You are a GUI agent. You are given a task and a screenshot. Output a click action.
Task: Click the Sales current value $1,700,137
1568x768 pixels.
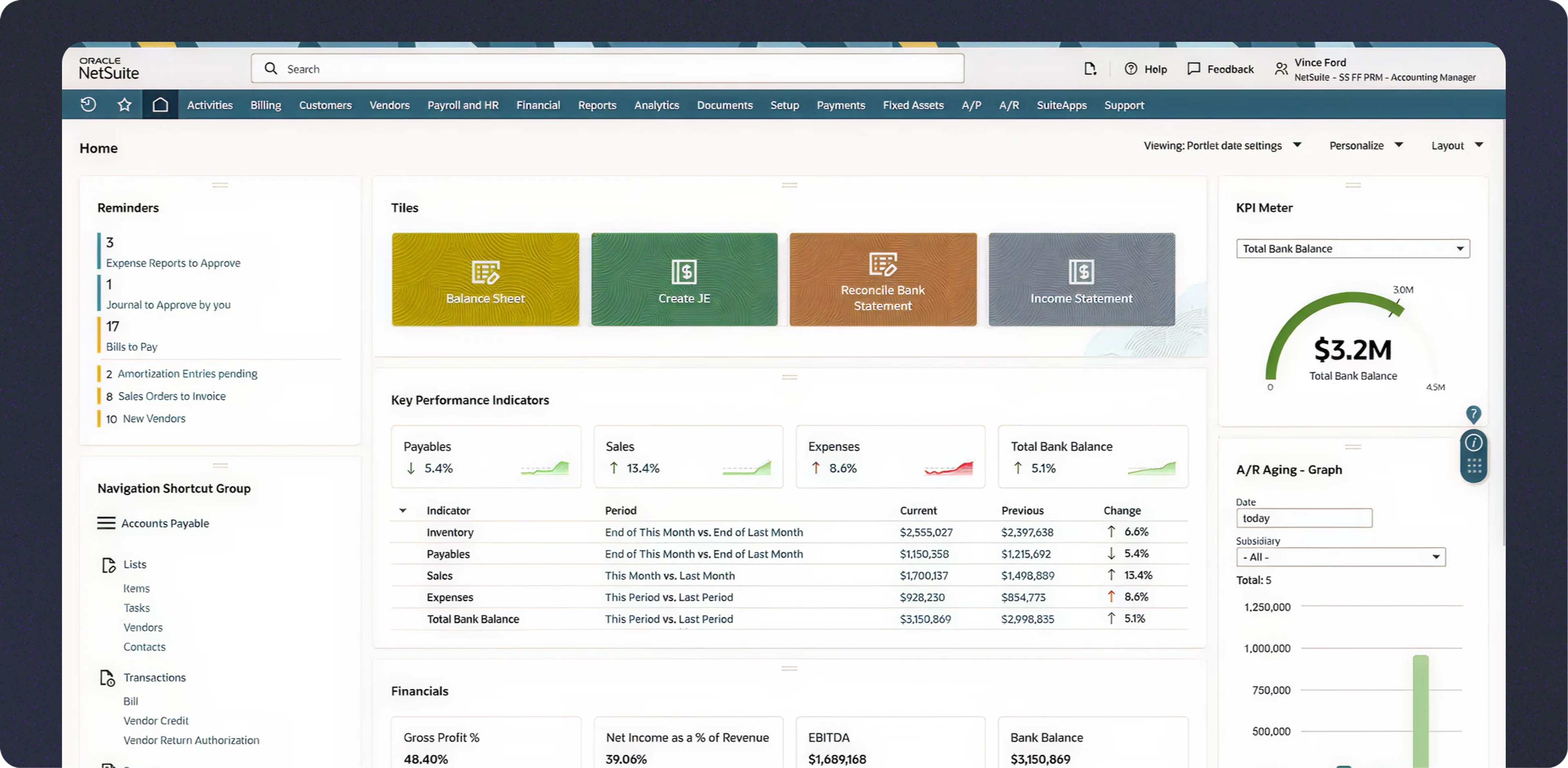click(x=923, y=576)
